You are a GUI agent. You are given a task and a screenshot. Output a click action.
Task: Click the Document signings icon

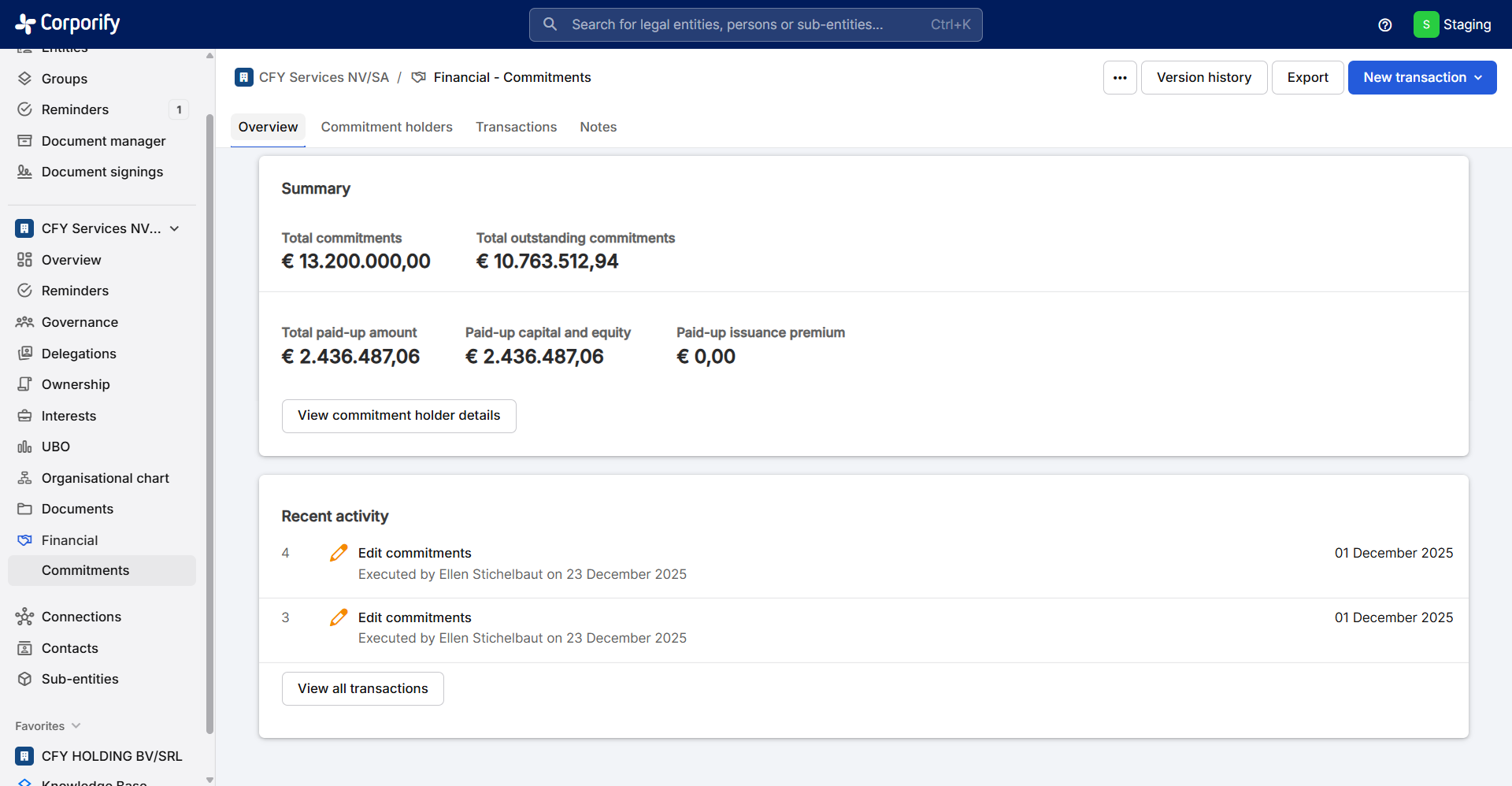pos(24,172)
